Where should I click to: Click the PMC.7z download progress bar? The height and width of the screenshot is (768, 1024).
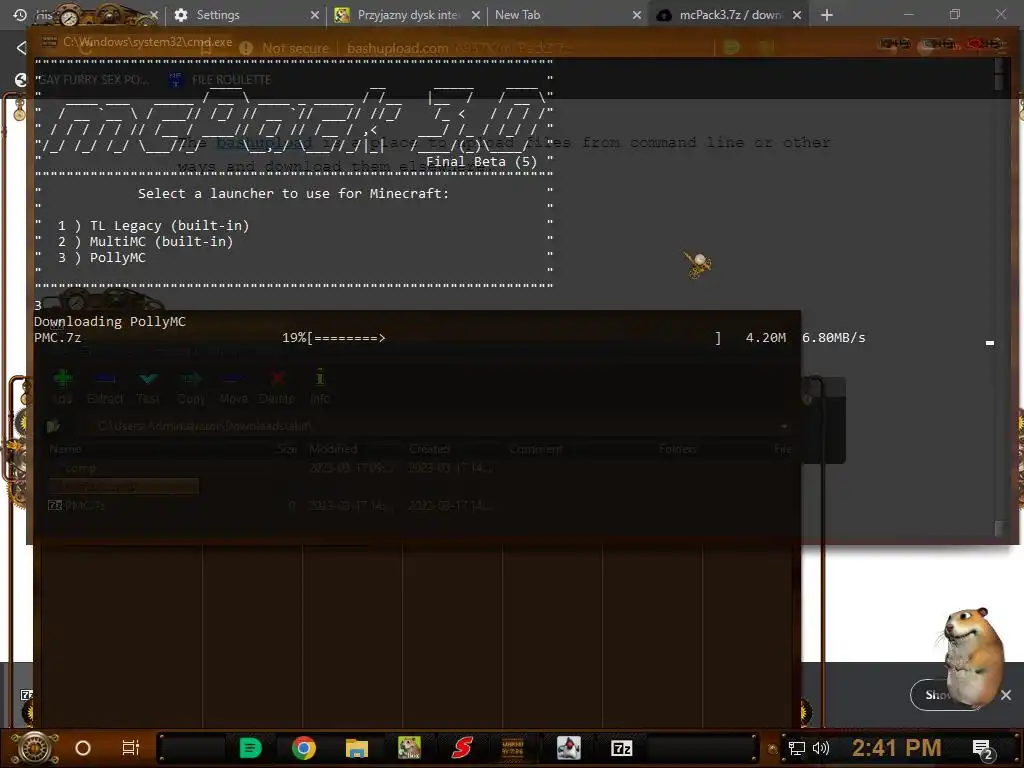513,338
